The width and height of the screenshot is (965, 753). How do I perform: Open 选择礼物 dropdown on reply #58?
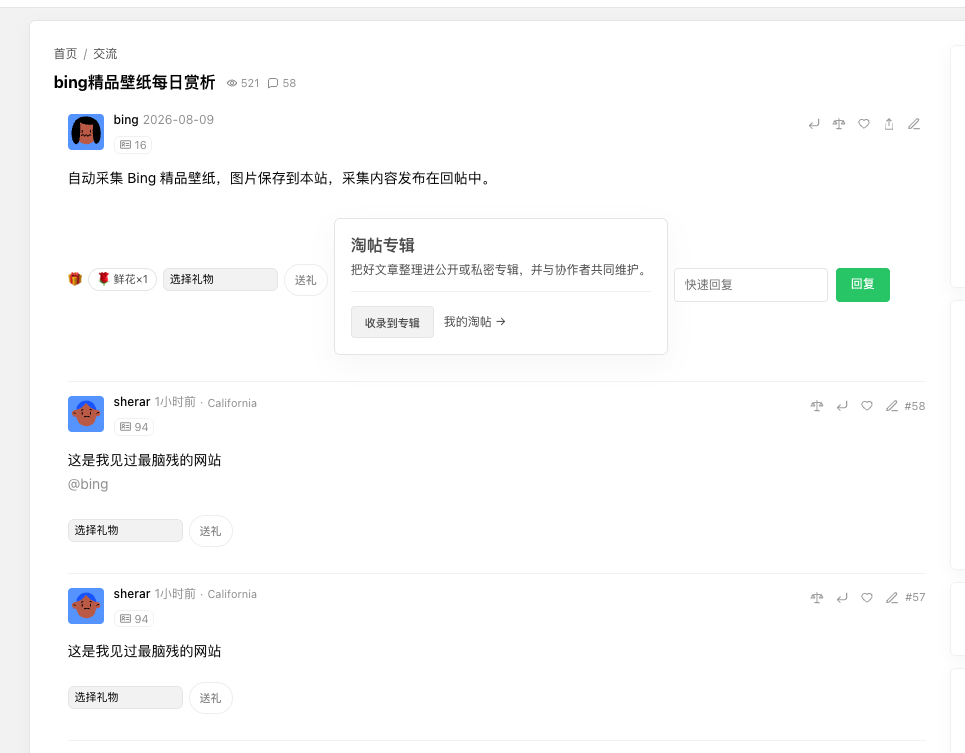125,530
